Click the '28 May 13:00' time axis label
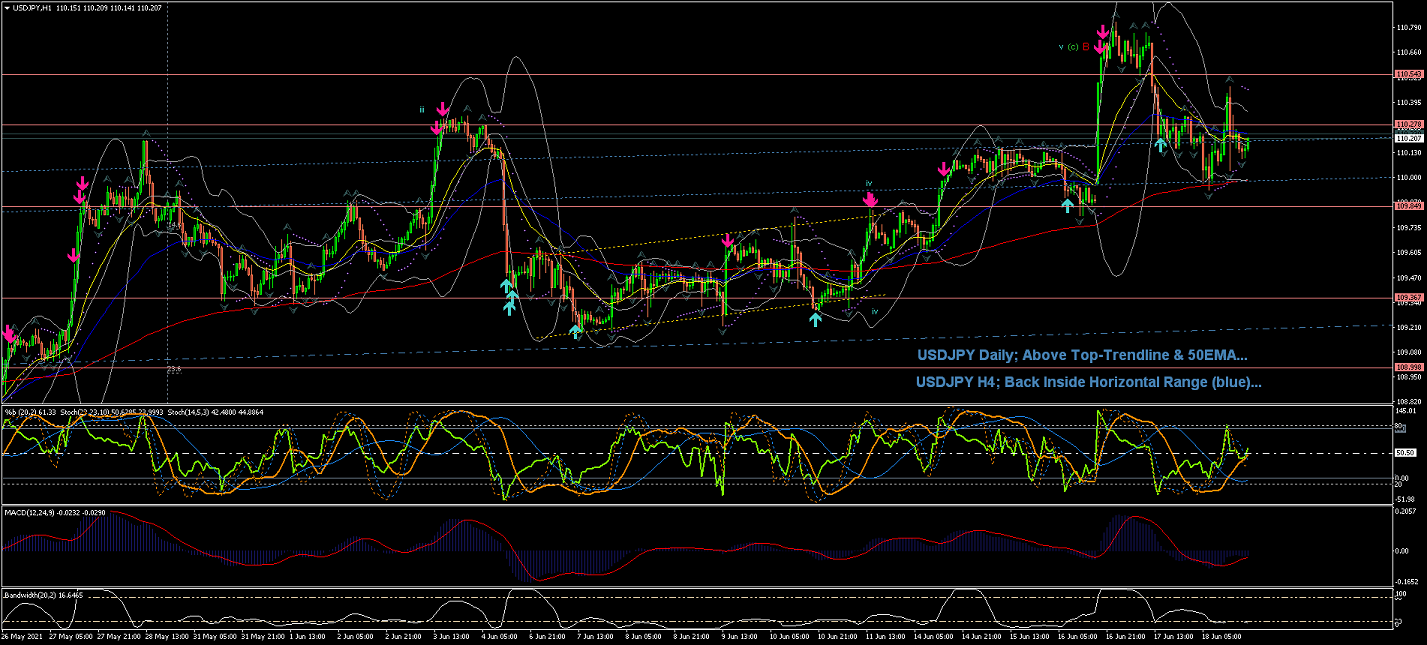 coord(165,636)
